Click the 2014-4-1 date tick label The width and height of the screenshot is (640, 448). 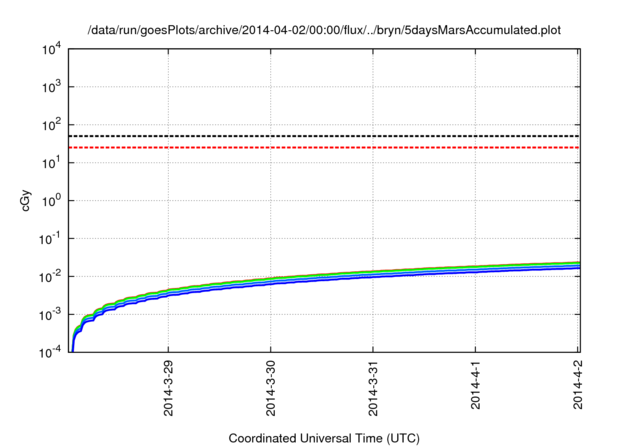(476, 385)
